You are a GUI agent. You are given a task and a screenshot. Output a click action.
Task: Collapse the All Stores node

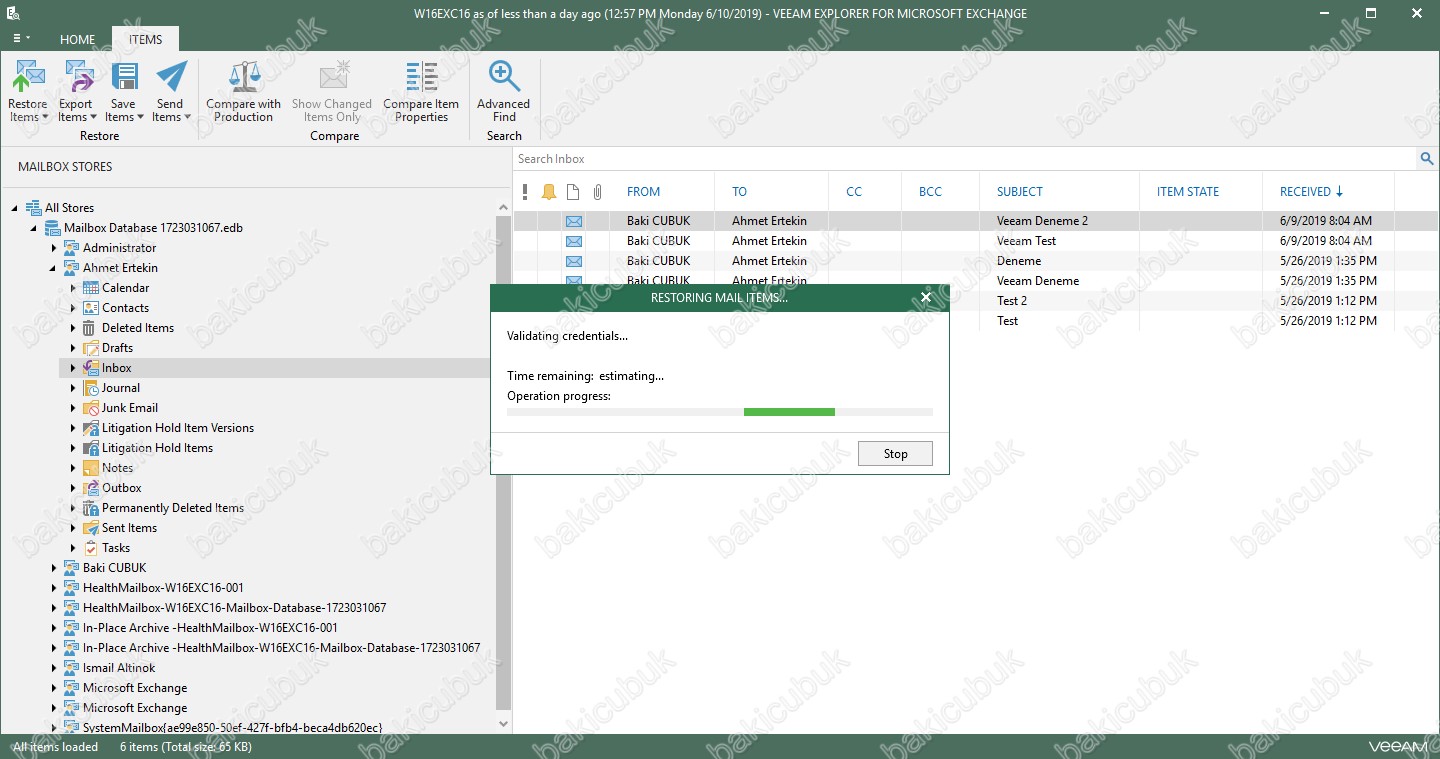pyautogui.click(x=15, y=208)
